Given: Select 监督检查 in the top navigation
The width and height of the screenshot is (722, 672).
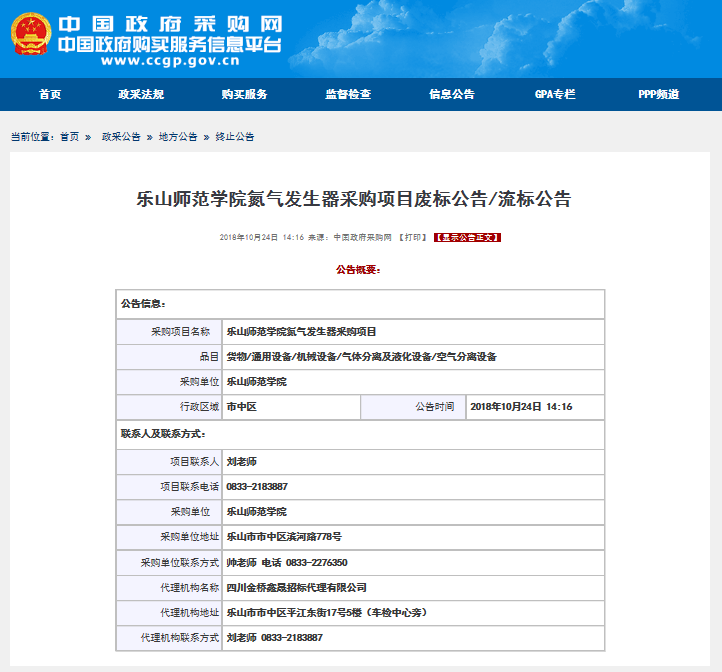Looking at the screenshot, I should click(348, 95).
